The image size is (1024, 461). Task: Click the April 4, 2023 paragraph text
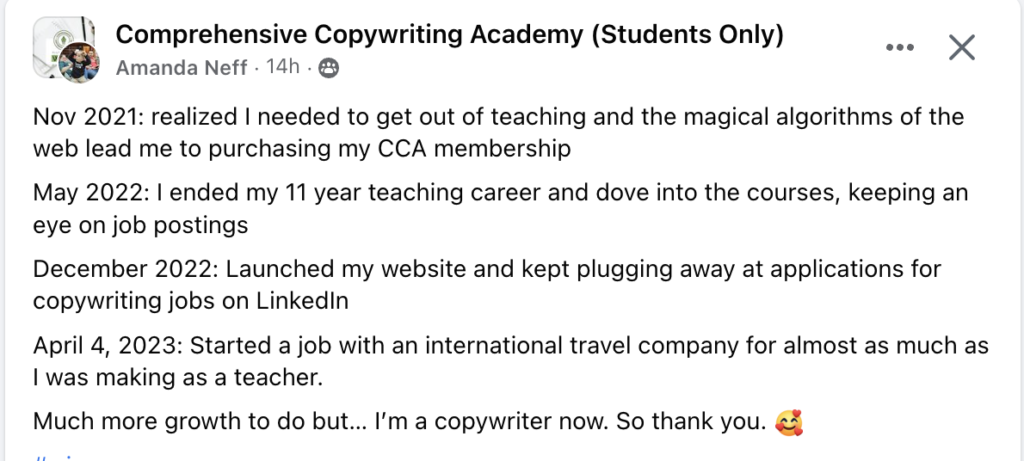511,361
